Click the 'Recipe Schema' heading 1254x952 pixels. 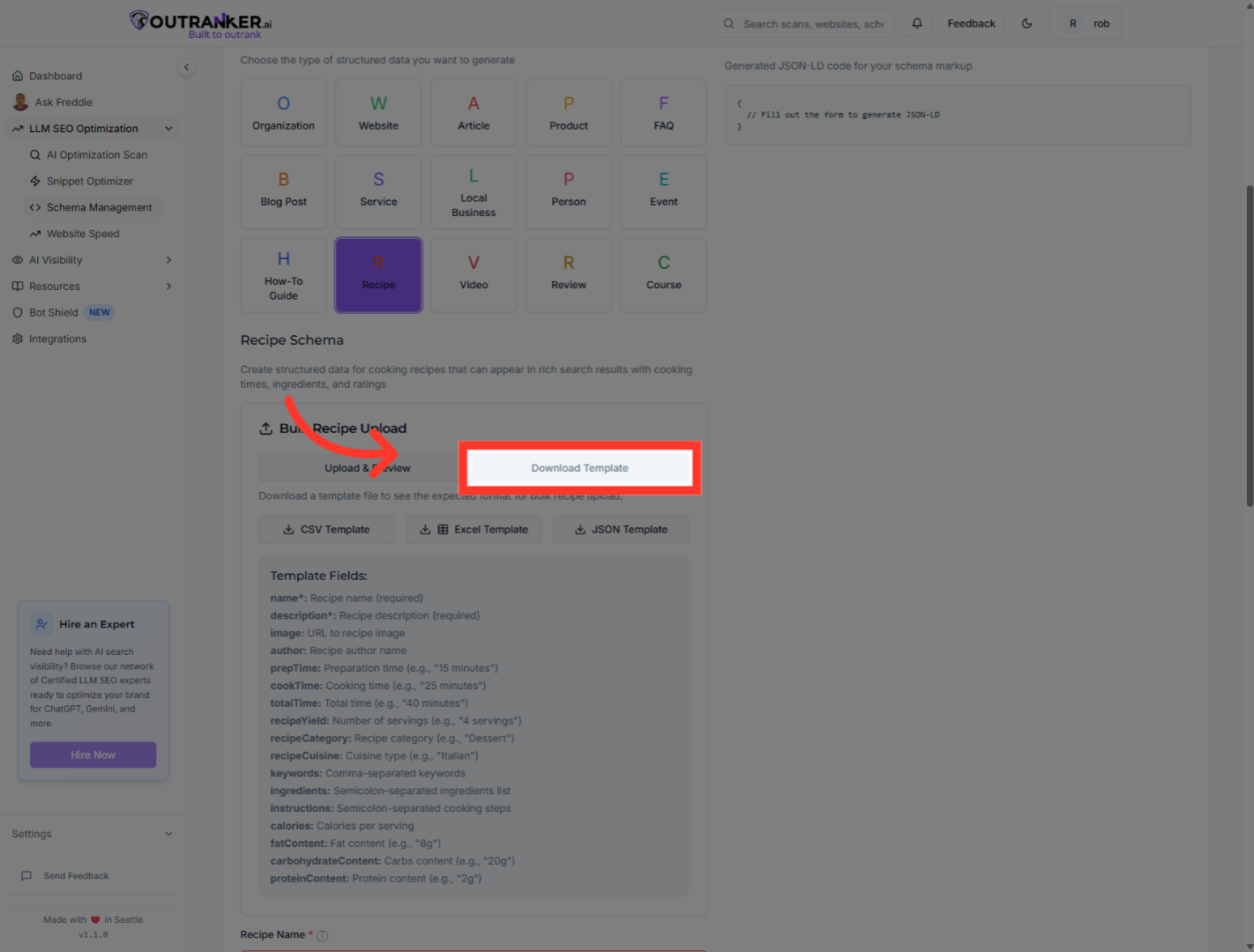point(292,340)
